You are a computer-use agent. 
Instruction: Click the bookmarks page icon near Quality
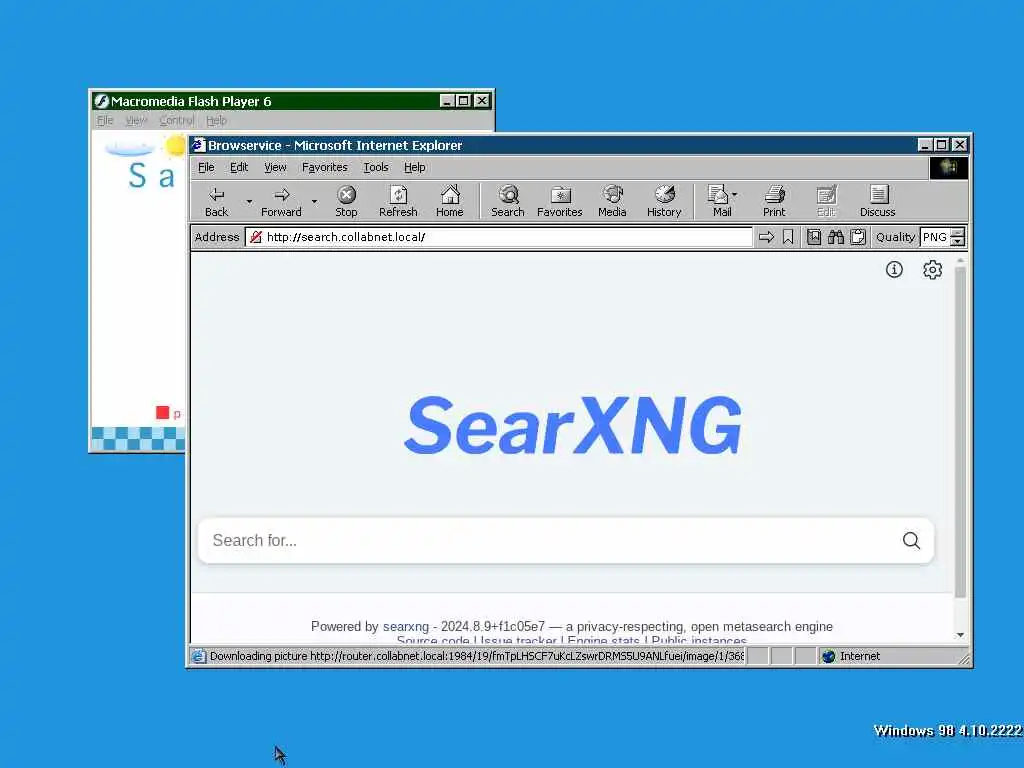coord(814,237)
